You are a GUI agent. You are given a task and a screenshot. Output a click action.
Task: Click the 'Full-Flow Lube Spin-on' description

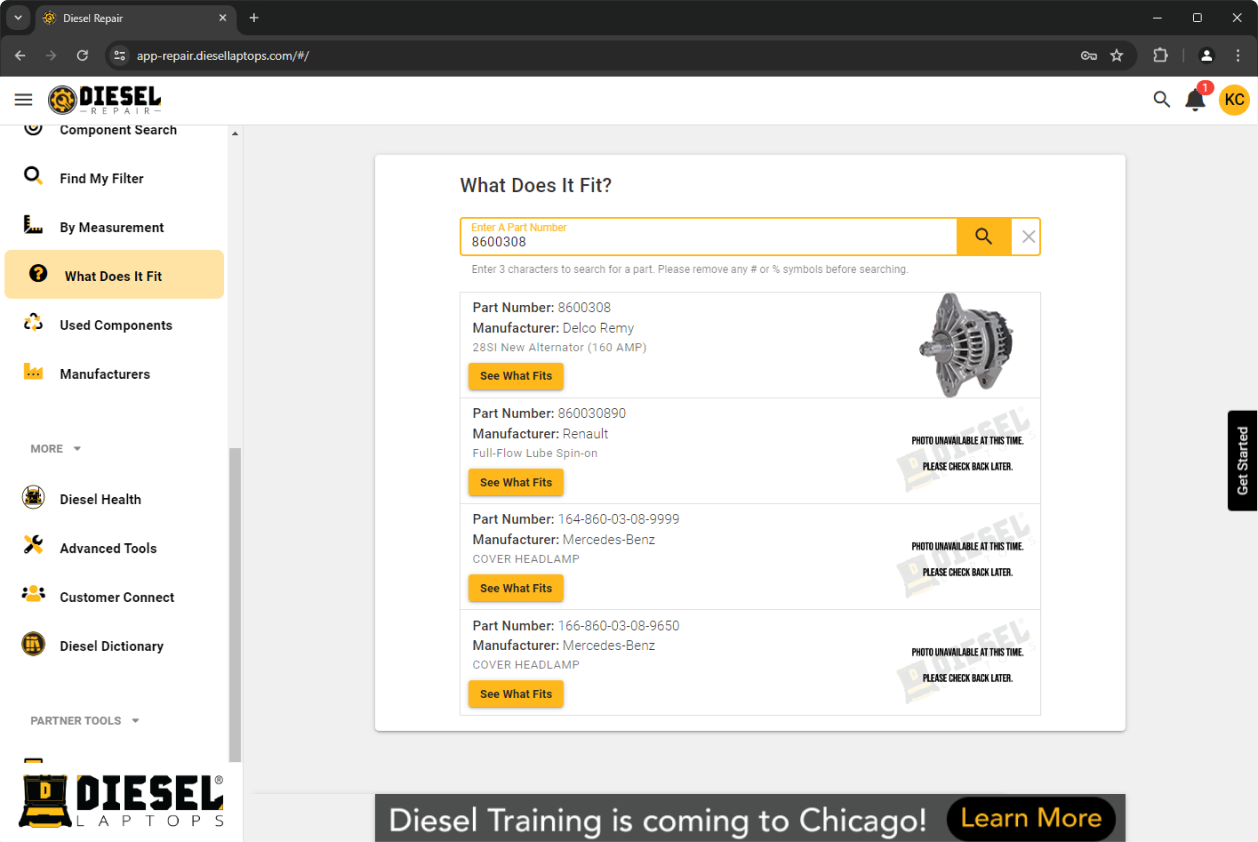(535, 454)
